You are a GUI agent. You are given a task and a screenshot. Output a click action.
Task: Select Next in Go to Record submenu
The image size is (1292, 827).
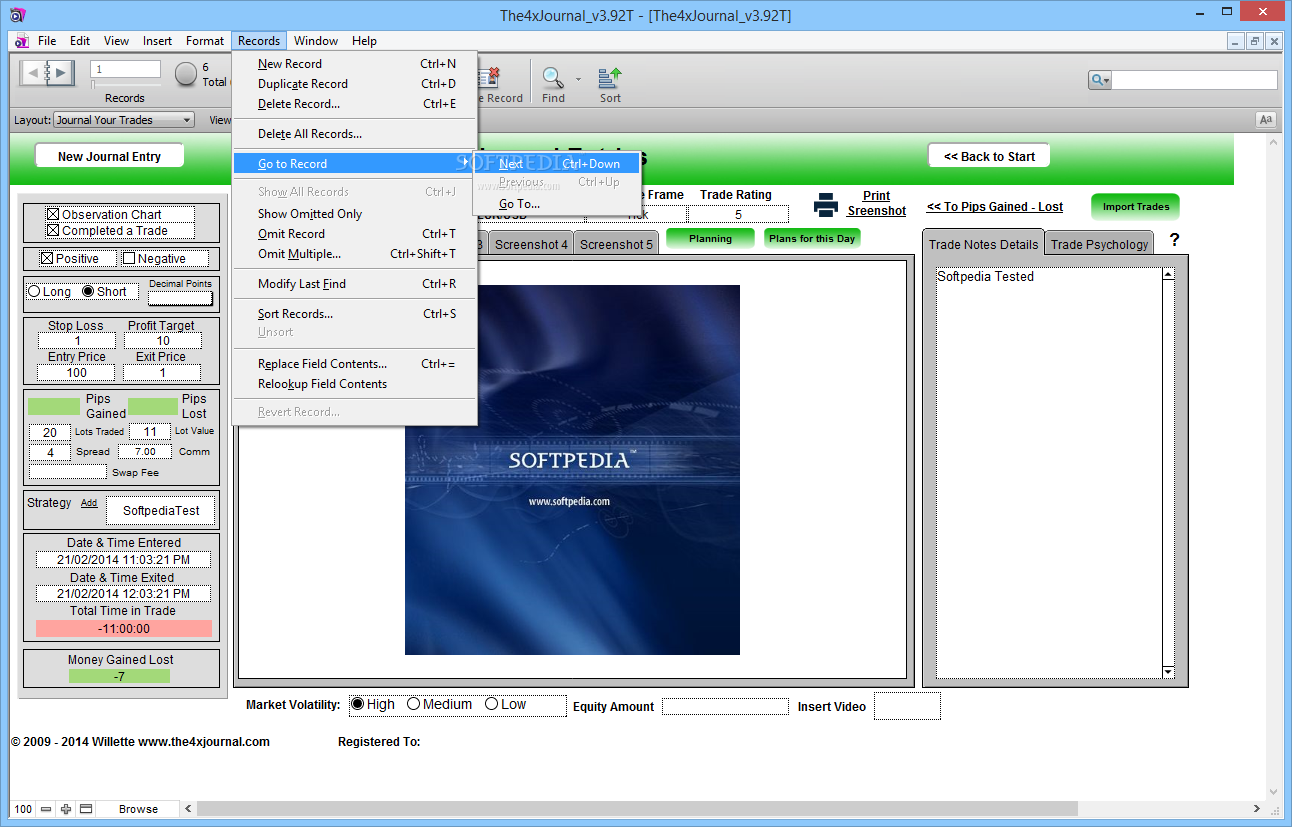[x=557, y=163]
